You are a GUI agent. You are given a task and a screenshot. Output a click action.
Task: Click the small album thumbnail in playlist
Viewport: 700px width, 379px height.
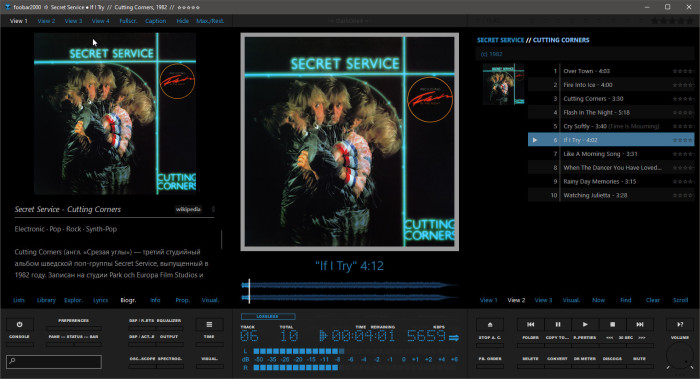504,84
